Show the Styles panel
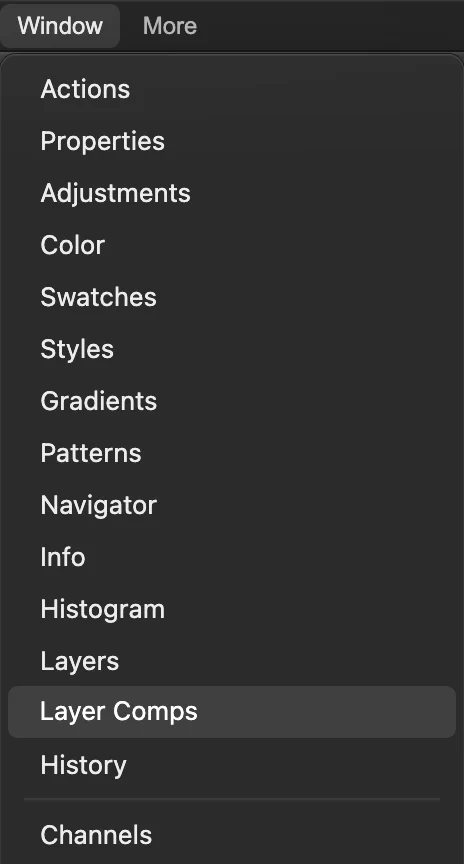This screenshot has width=464, height=864. tap(232, 349)
